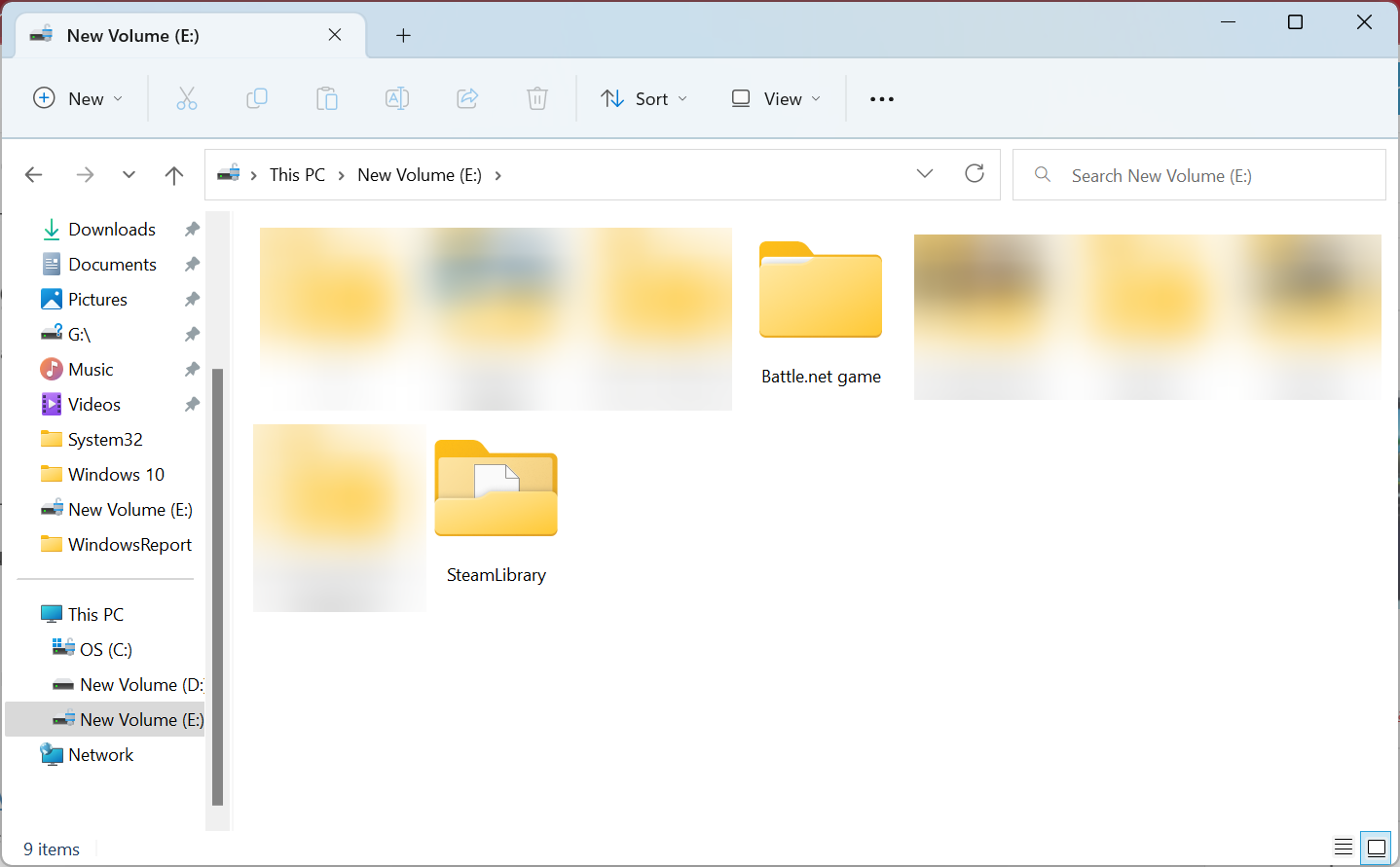The width and height of the screenshot is (1400, 867).
Task: Open System32 folder in sidebar
Action: (x=105, y=440)
